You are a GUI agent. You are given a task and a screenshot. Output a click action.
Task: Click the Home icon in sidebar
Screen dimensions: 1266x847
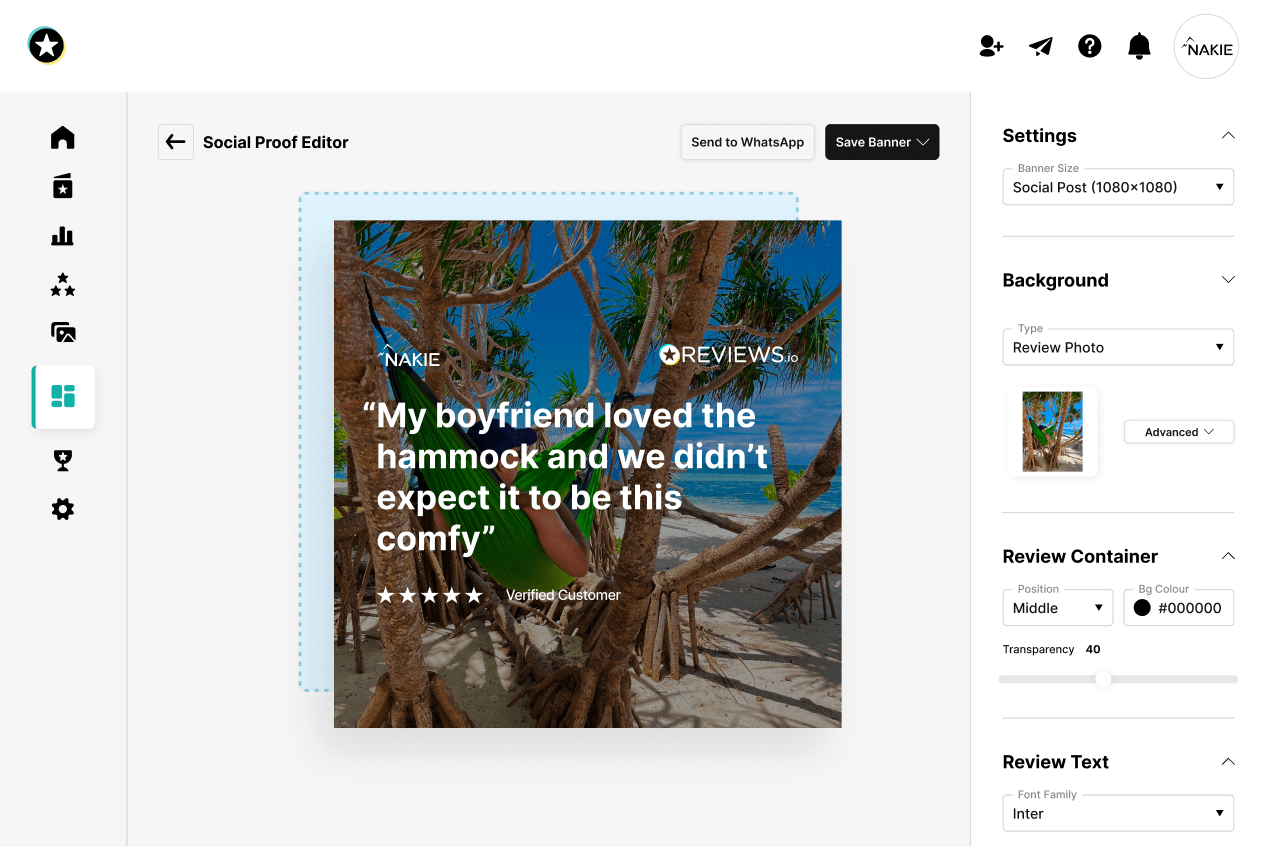63,137
